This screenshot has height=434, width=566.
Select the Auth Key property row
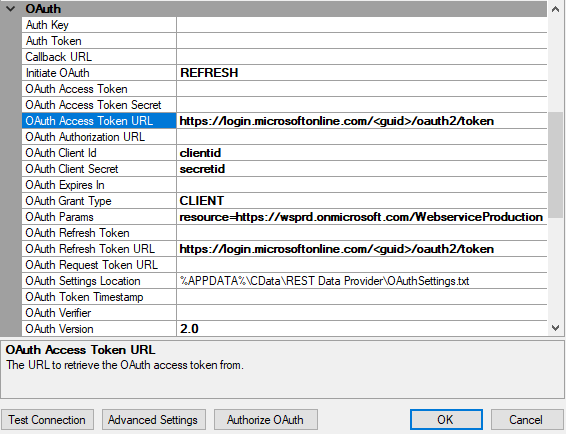point(284,25)
